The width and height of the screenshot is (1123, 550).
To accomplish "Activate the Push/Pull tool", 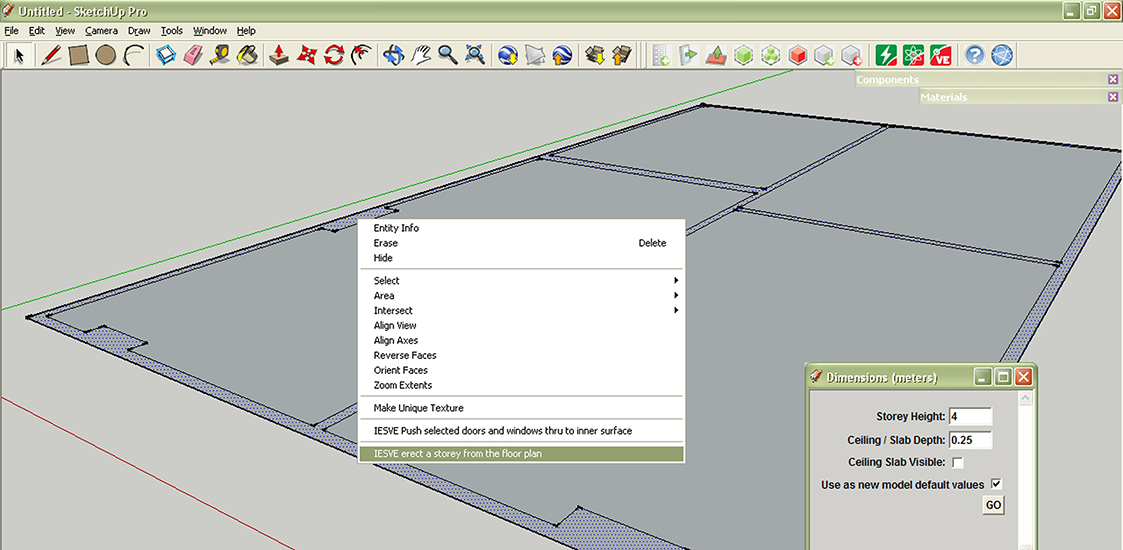I will pos(279,55).
